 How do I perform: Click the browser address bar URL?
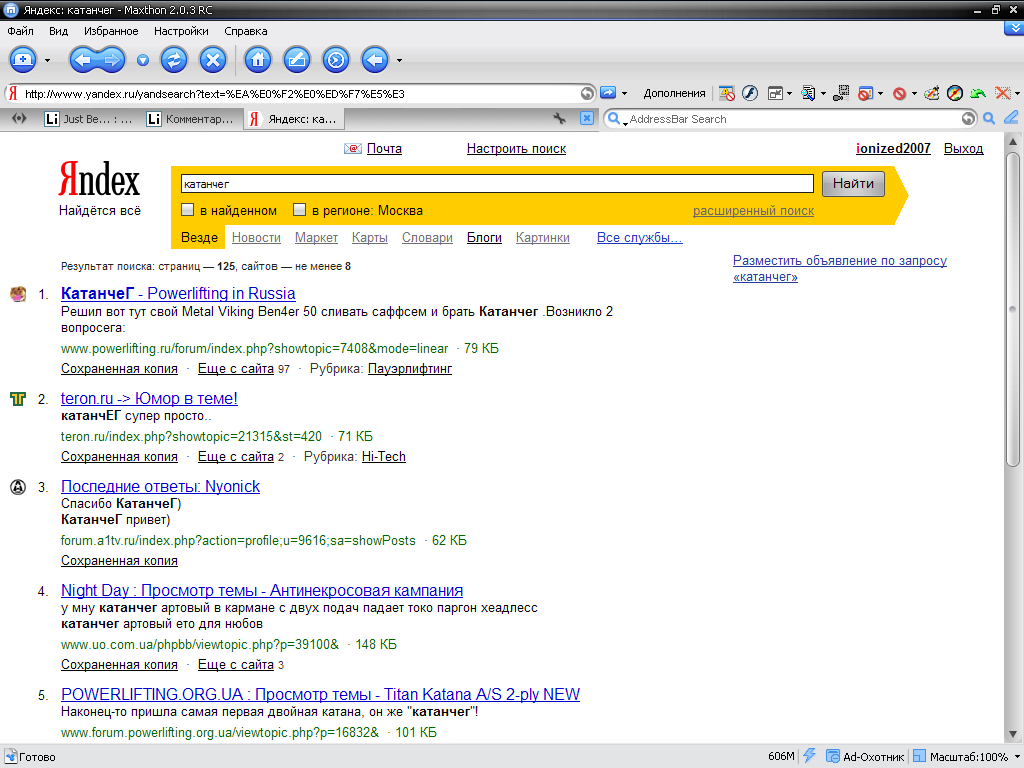click(300, 93)
